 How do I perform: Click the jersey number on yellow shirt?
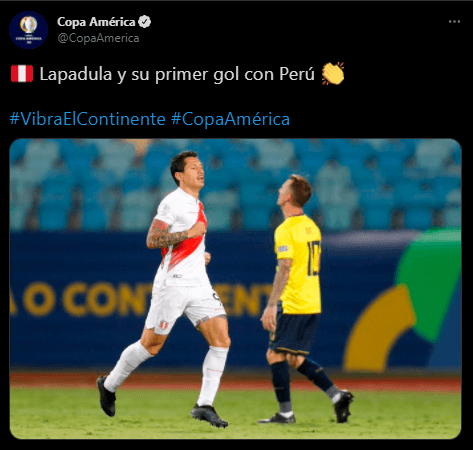point(313,258)
